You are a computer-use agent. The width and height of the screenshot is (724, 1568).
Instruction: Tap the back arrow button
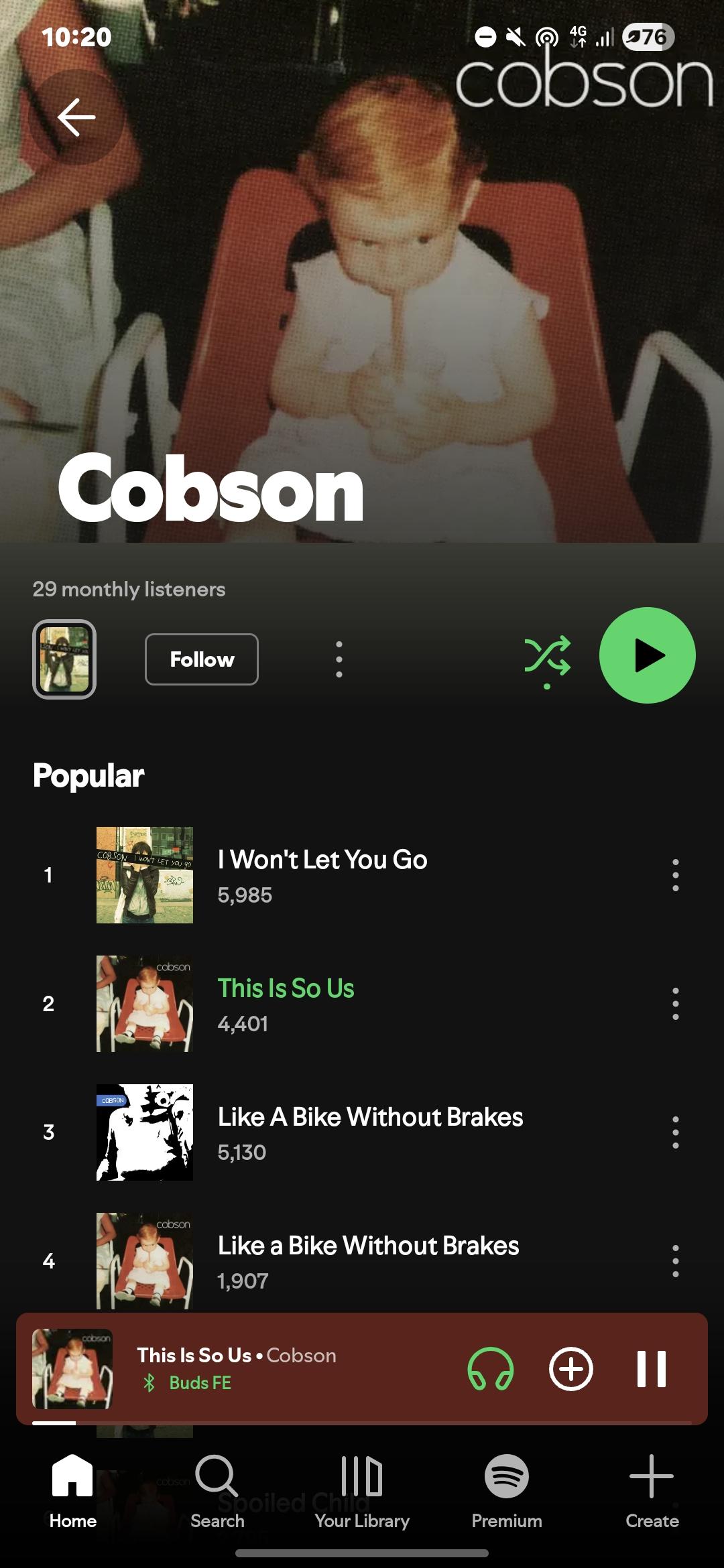coord(76,117)
